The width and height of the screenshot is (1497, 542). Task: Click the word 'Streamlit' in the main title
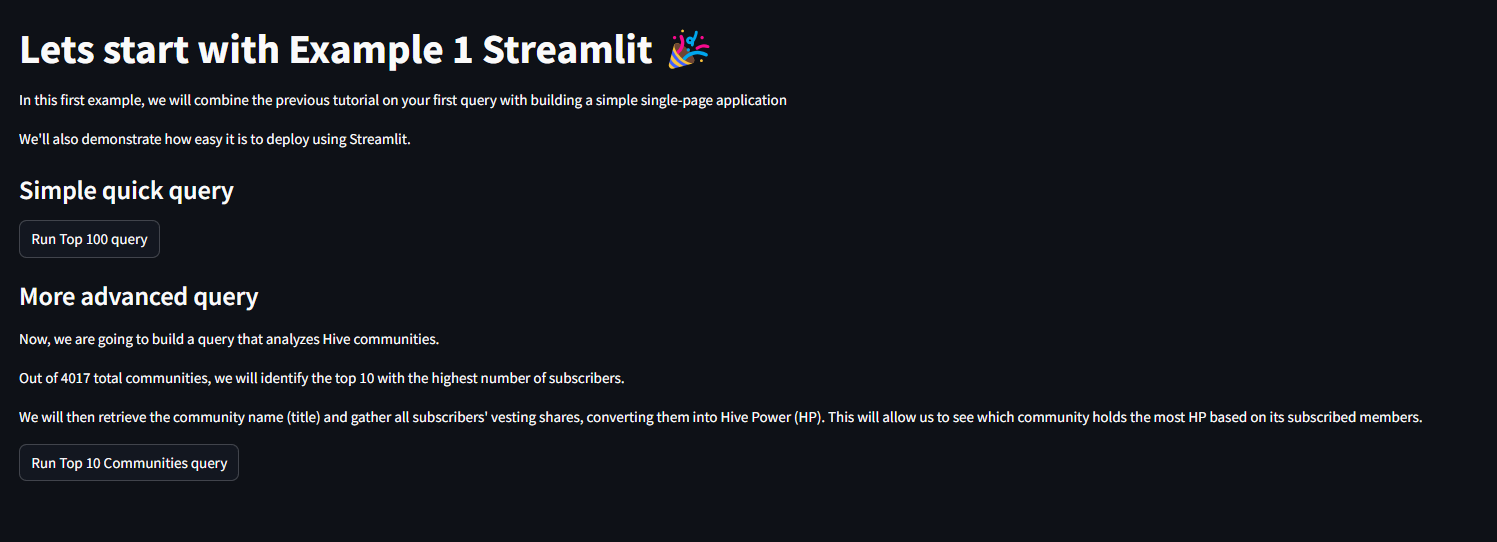click(x=567, y=50)
